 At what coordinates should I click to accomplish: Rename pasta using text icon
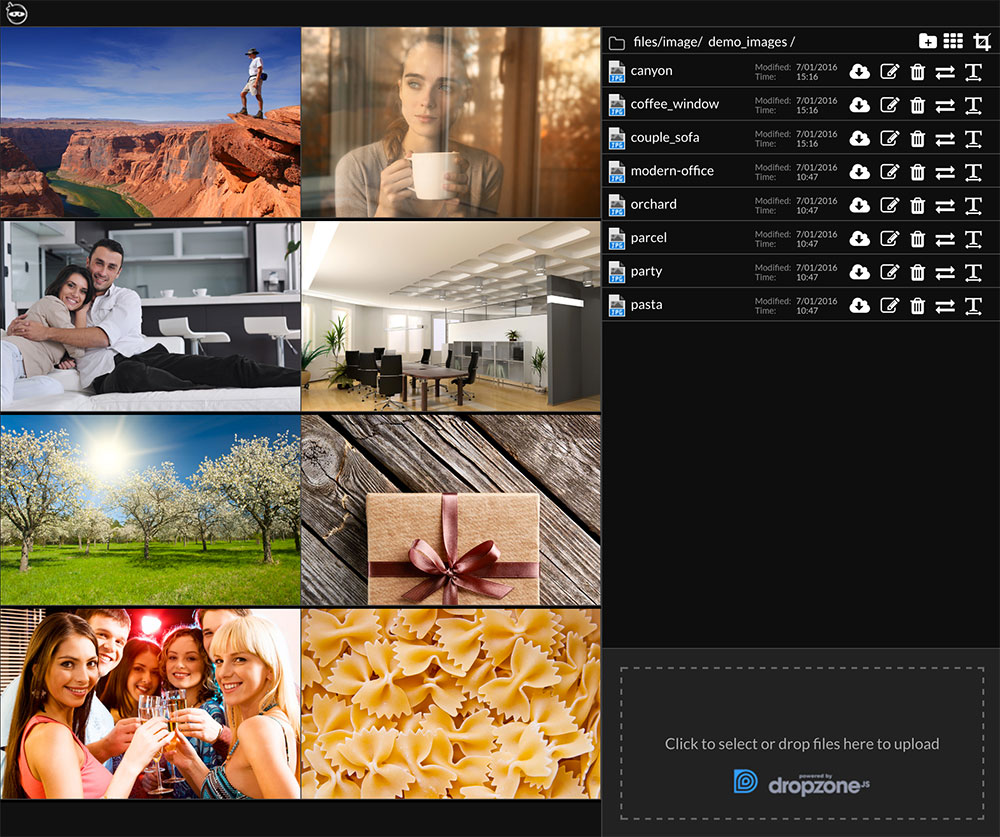pos(973,306)
